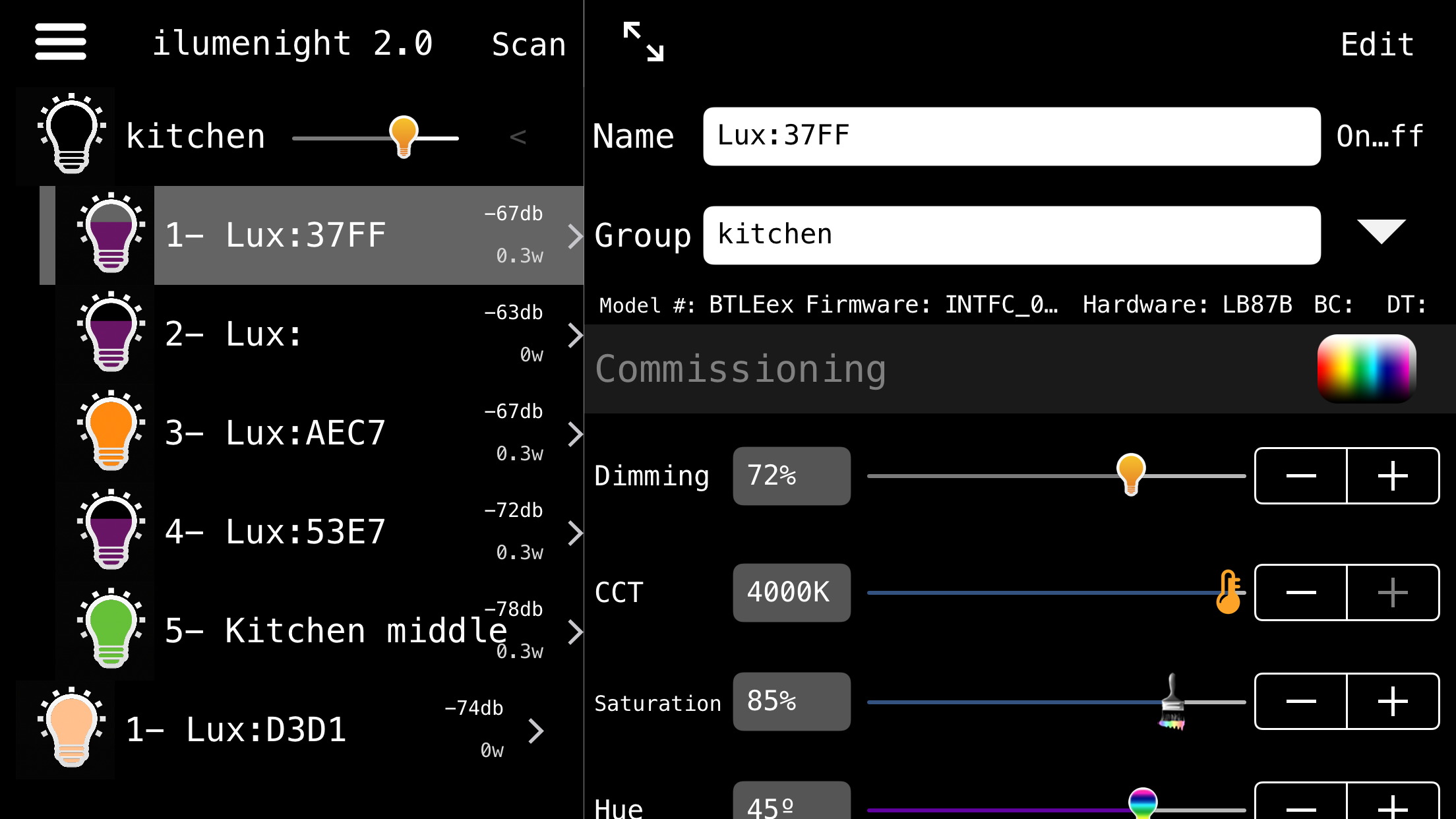
Task: Click the -78db signal value
Action: [x=513, y=609]
